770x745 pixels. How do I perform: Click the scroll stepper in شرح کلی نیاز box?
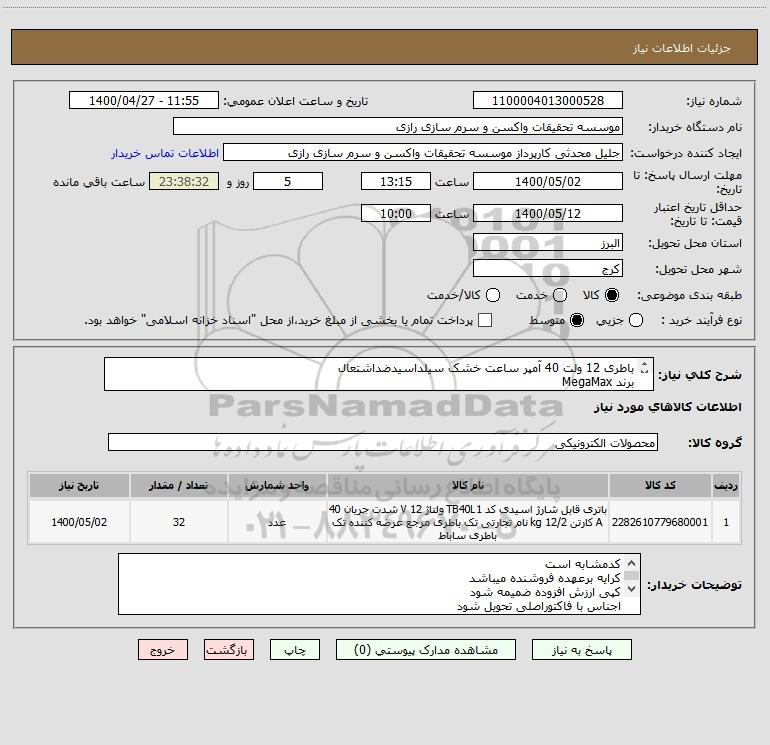tap(644, 367)
